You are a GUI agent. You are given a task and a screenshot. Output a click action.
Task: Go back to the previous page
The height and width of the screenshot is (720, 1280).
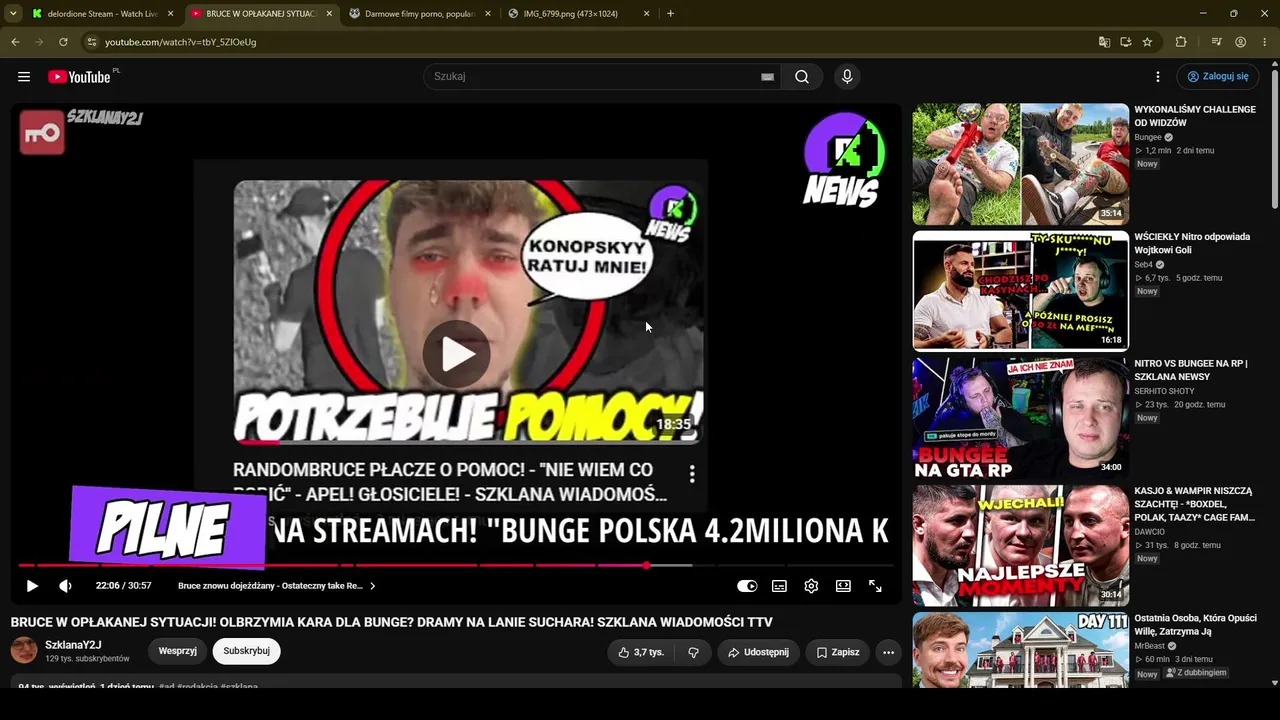15,42
